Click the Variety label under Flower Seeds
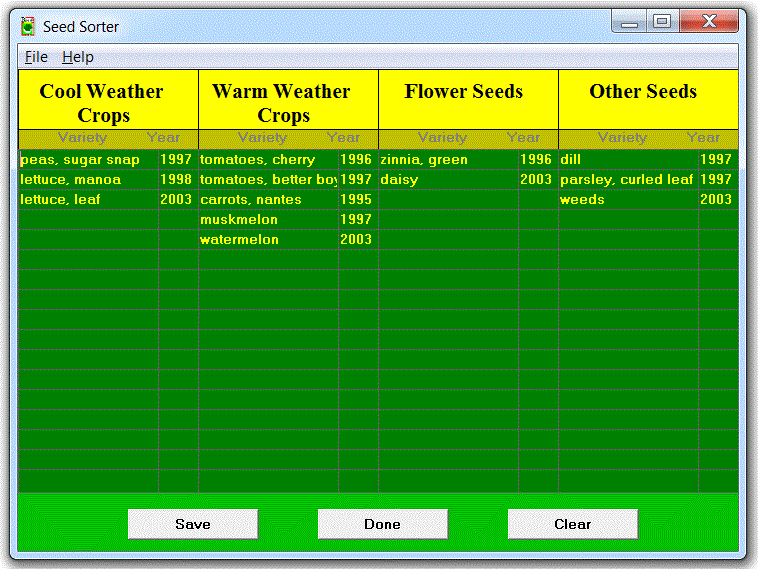The height and width of the screenshot is (569, 758). coord(442,138)
